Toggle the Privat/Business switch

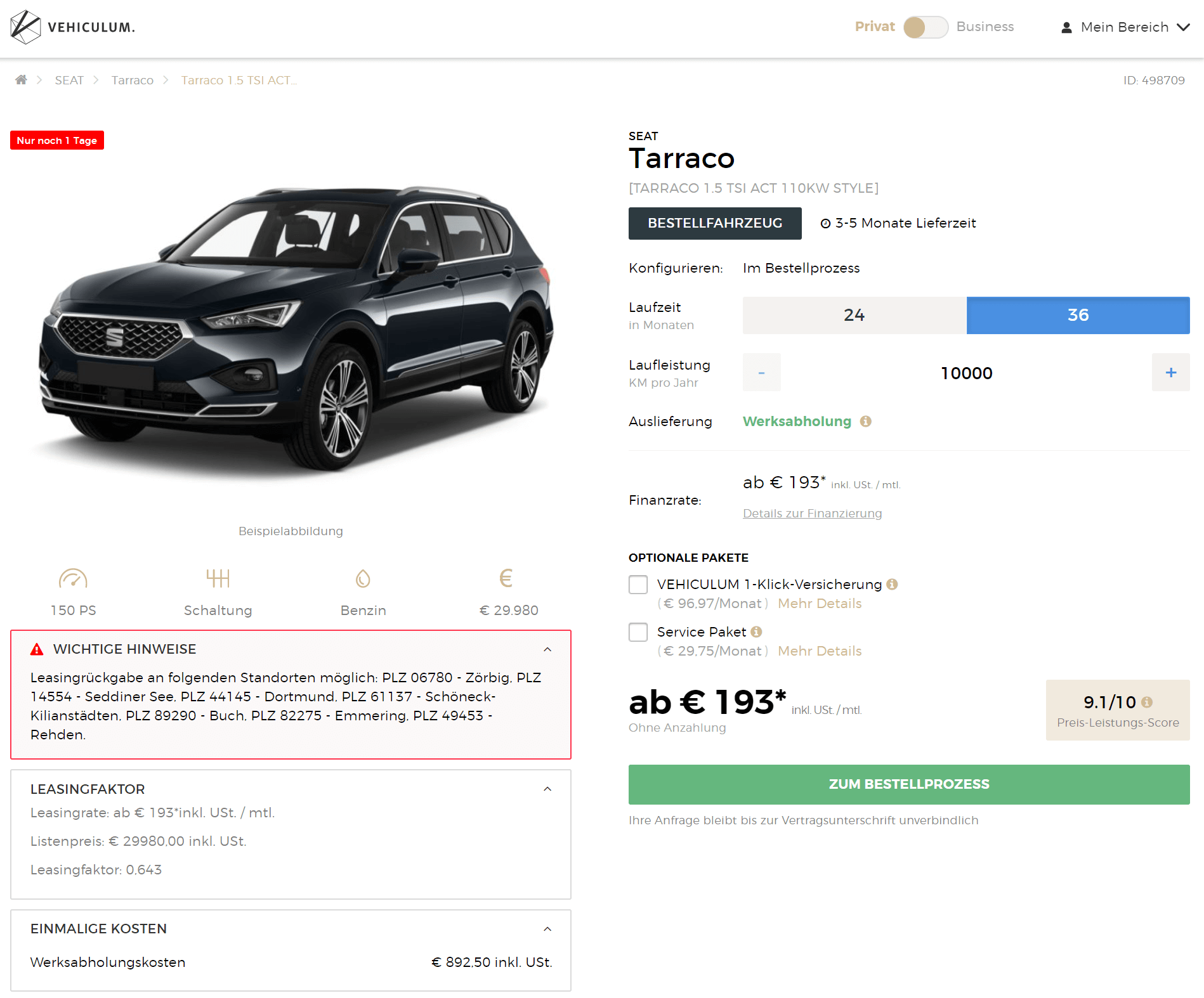(926, 27)
